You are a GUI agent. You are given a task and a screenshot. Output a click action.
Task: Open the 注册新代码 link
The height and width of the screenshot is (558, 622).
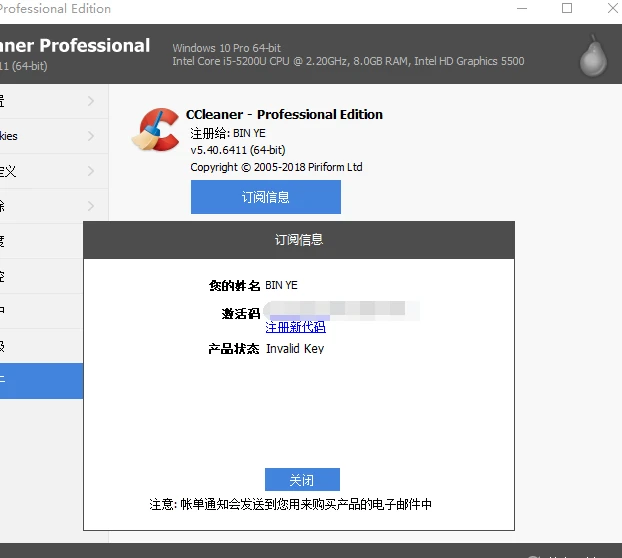coord(296,327)
